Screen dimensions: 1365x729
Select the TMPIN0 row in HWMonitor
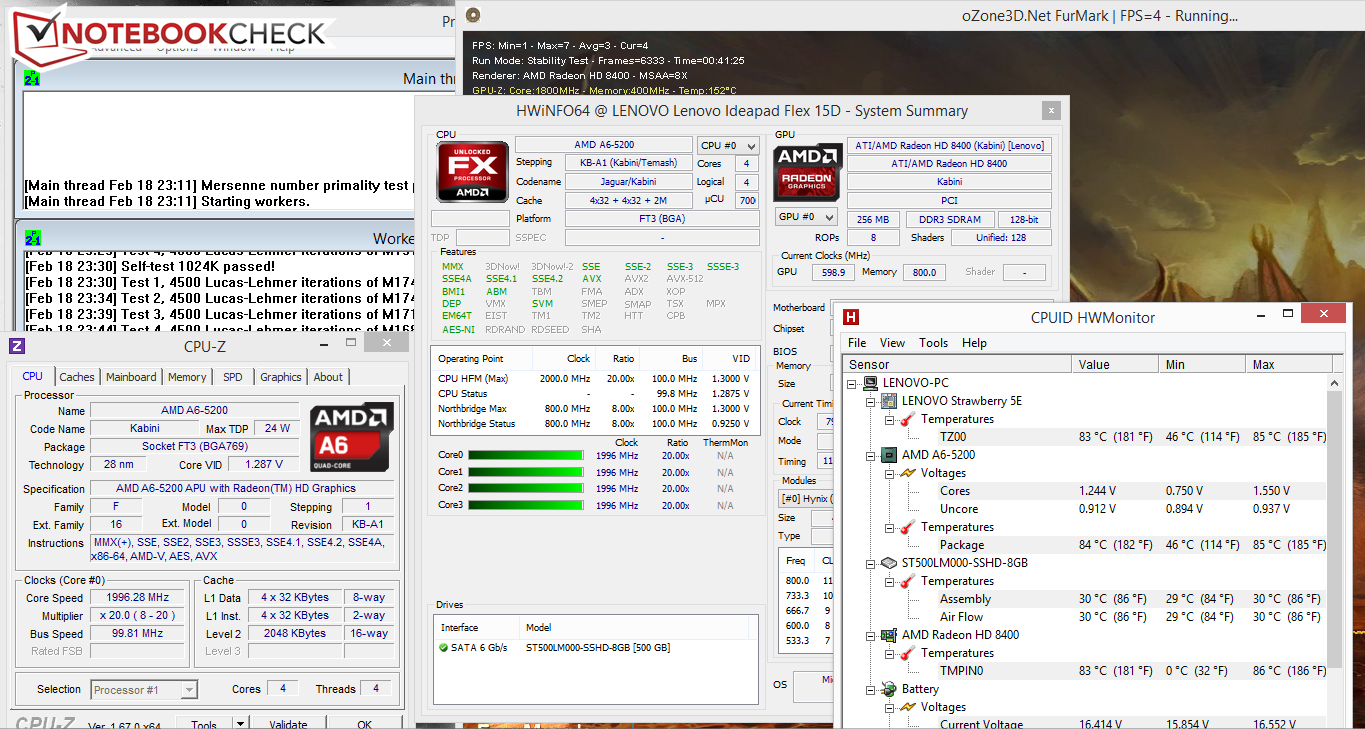click(x=1085, y=671)
